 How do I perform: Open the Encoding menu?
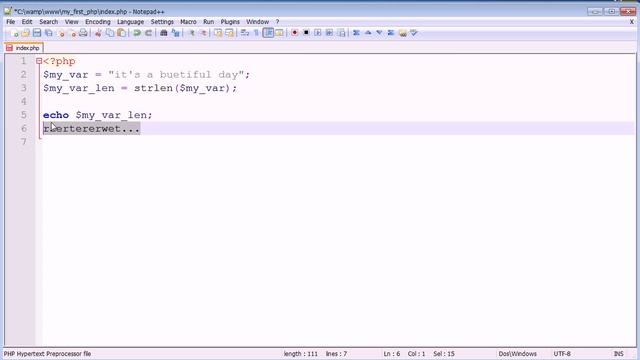pyautogui.click(x=98, y=22)
